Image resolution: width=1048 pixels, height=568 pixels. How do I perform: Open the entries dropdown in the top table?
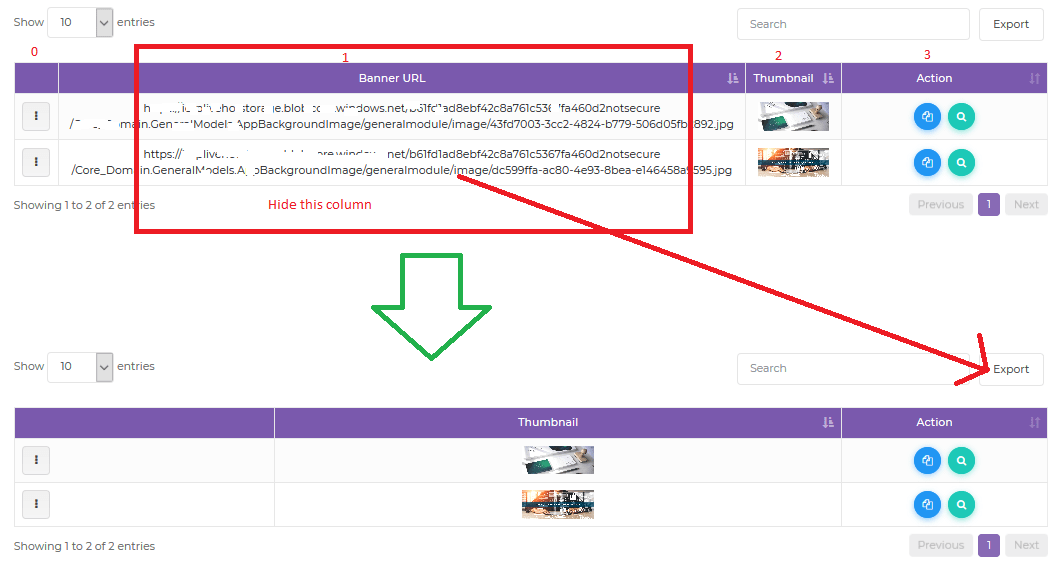(80, 23)
